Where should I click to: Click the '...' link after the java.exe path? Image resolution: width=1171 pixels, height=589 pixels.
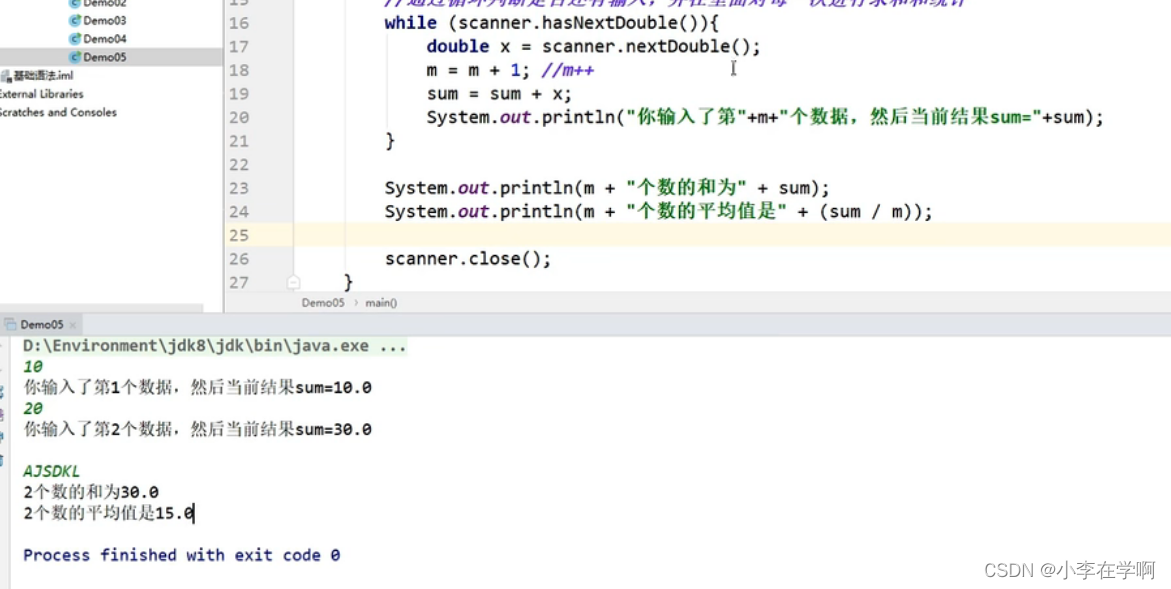pos(389,345)
